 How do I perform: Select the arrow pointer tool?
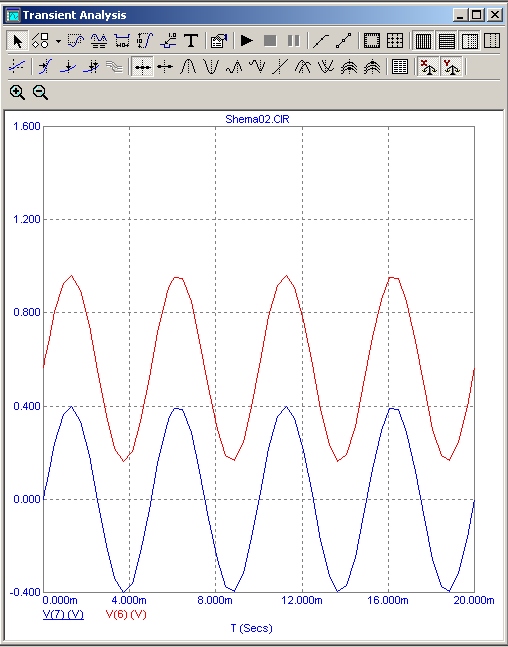[x=18, y=41]
